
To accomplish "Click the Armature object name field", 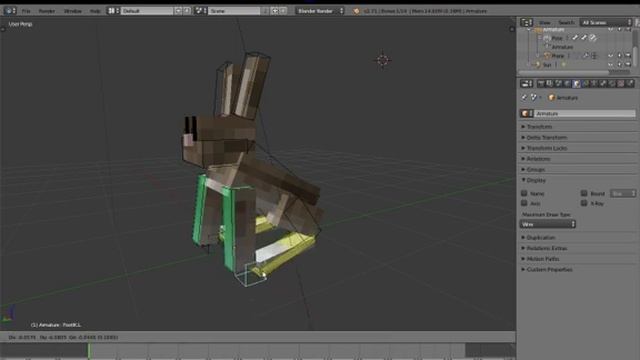I will [585, 113].
